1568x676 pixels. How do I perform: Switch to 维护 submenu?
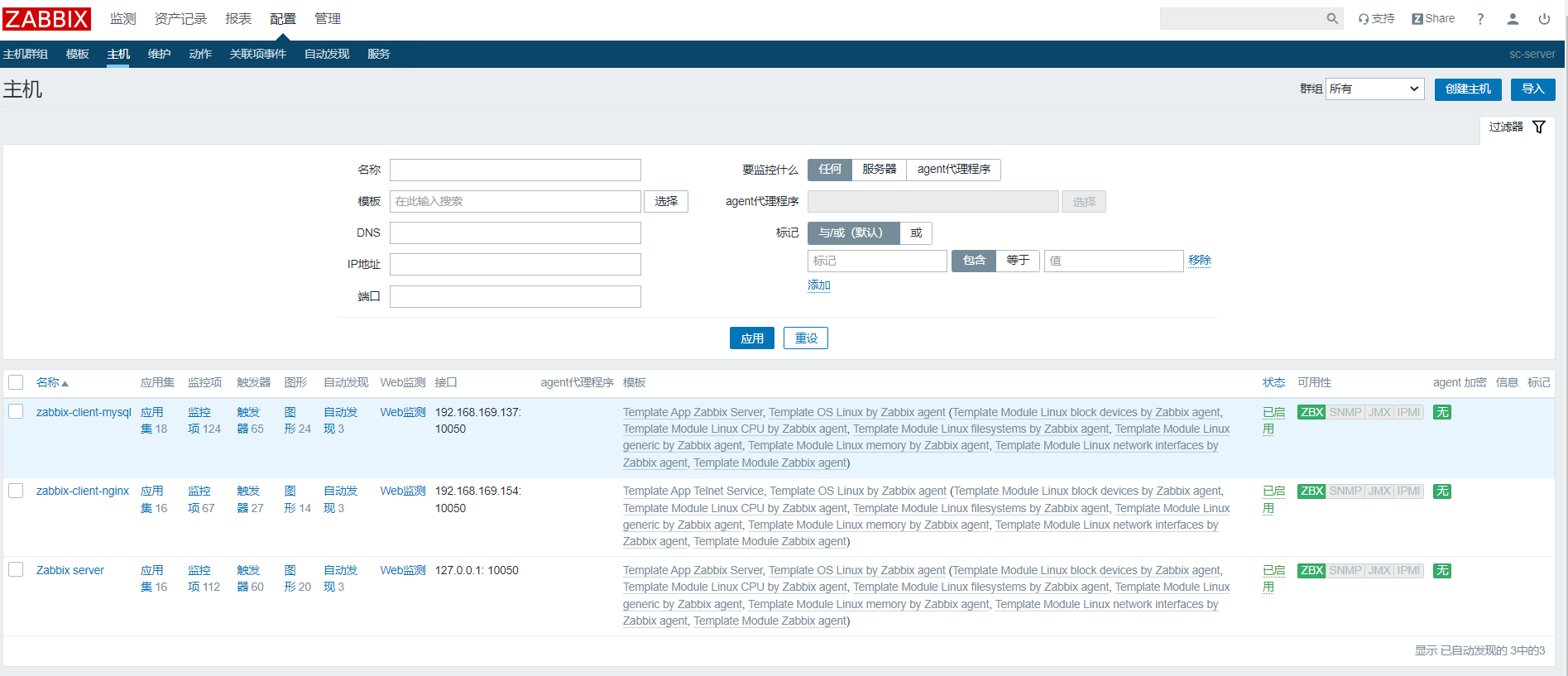[159, 54]
